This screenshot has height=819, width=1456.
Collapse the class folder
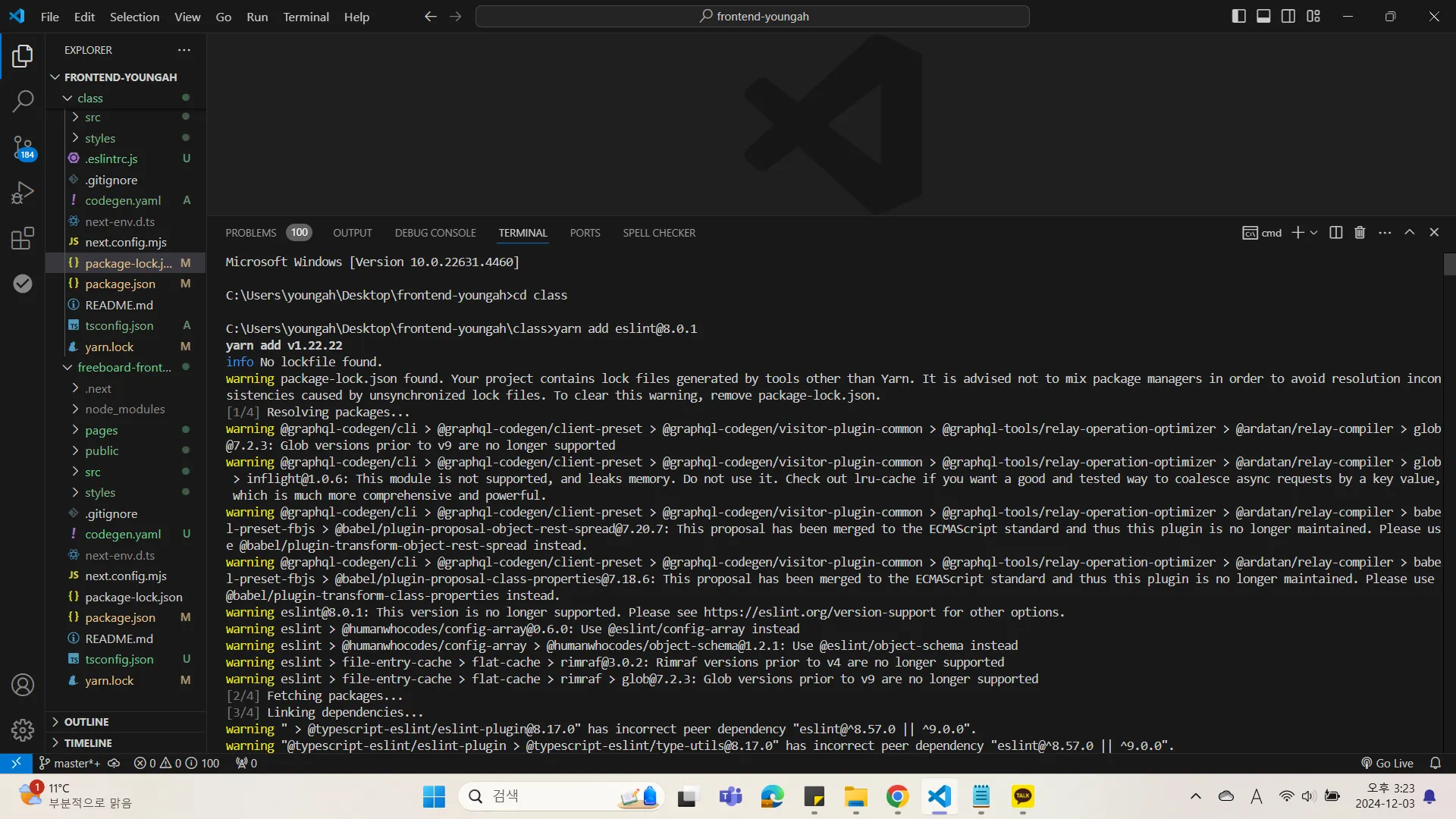coord(125,98)
